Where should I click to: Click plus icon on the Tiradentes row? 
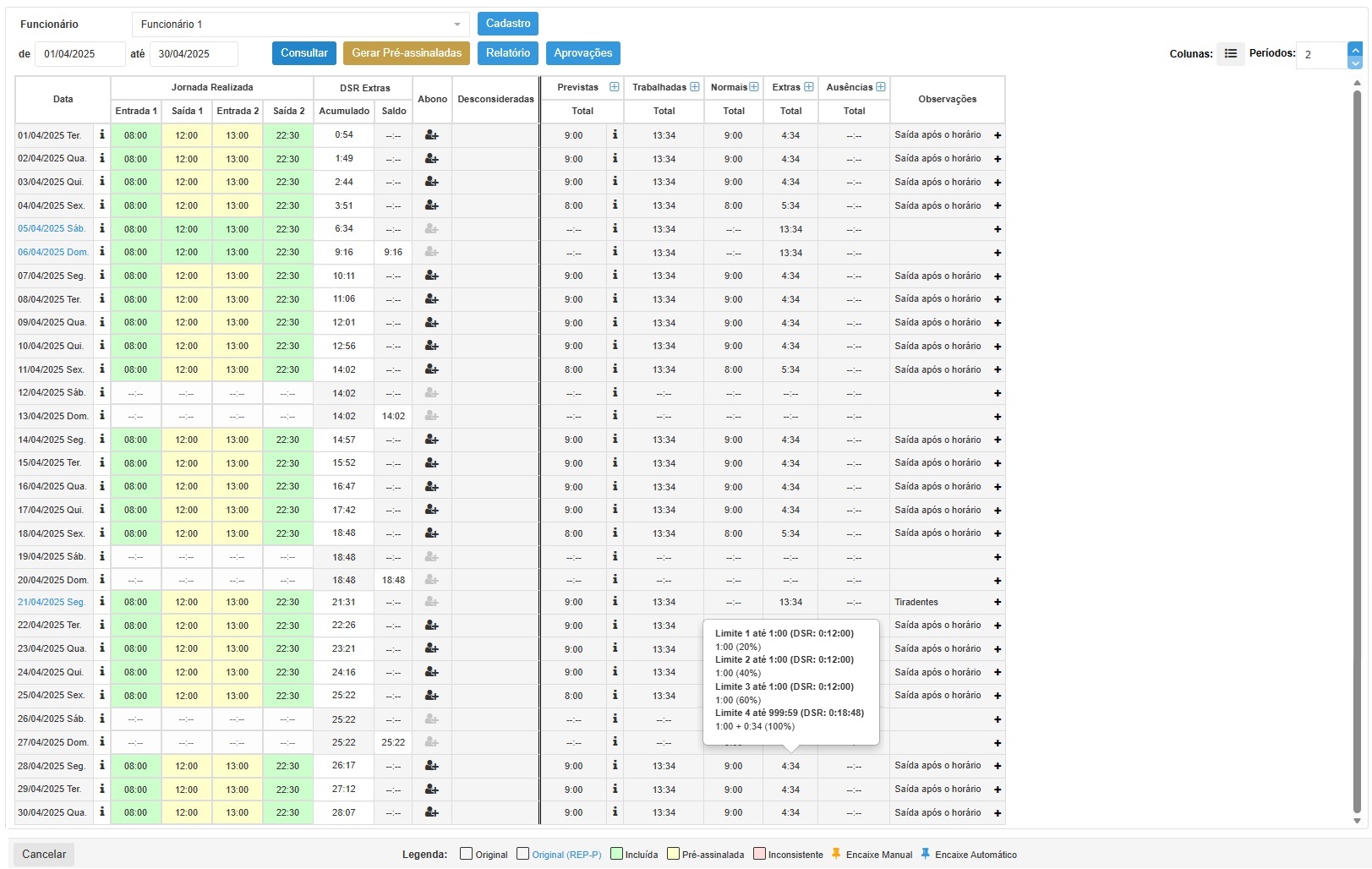(x=998, y=603)
